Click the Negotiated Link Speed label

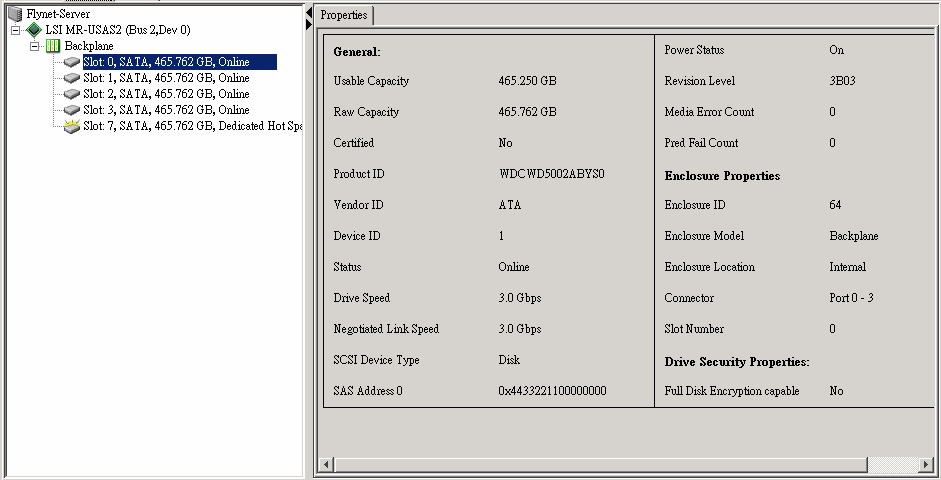pyautogui.click(x=386, y=329)
